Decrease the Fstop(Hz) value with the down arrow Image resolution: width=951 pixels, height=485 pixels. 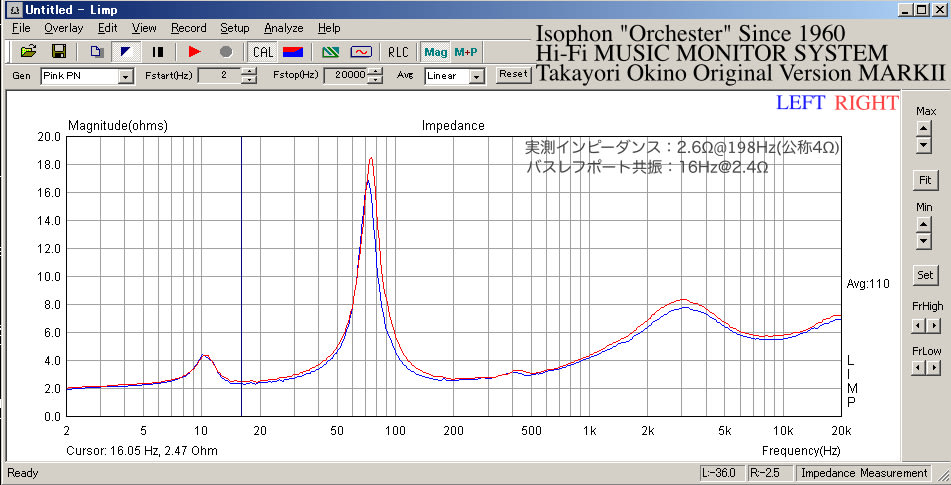[376, 80]
